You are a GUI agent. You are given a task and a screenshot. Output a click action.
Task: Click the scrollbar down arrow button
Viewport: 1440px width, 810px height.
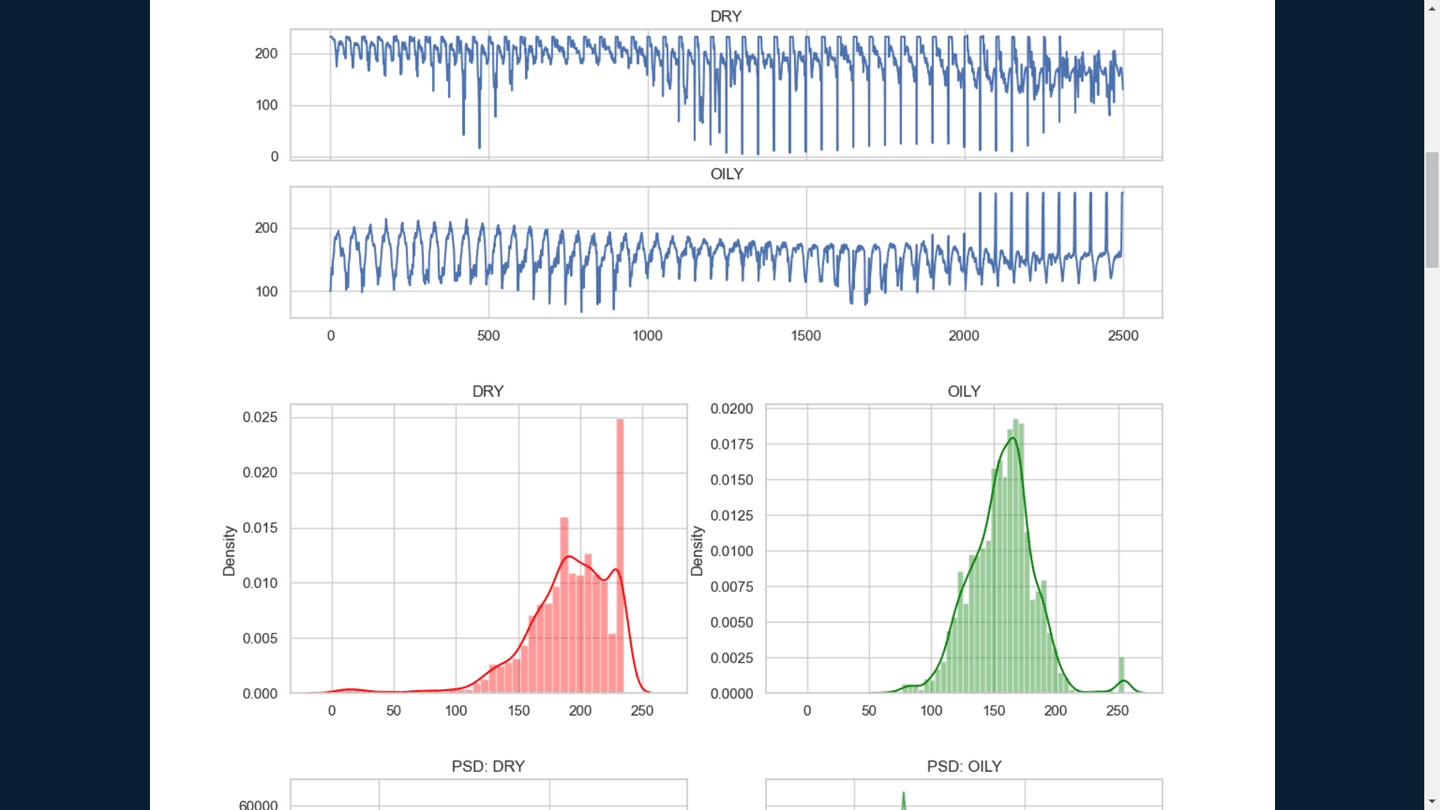click(x=1432, y=802)
